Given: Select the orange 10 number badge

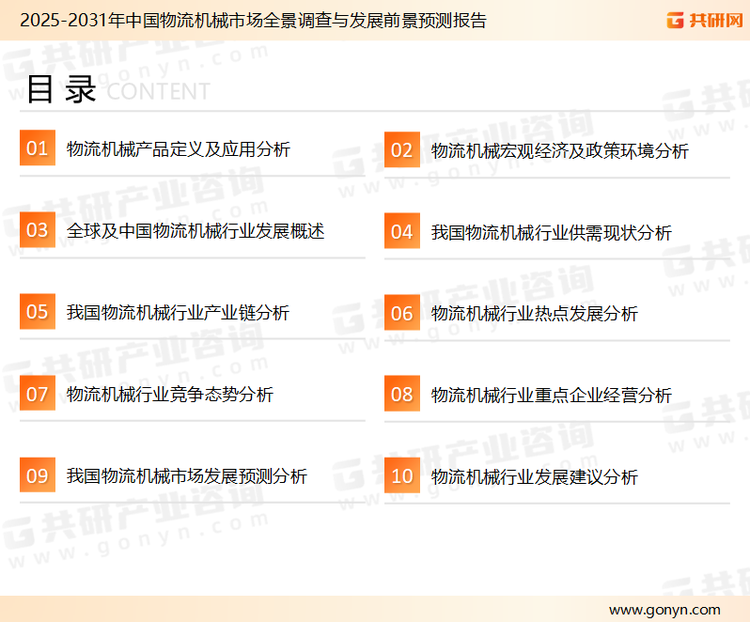Looking at the screenshot, I should point(402,476).
